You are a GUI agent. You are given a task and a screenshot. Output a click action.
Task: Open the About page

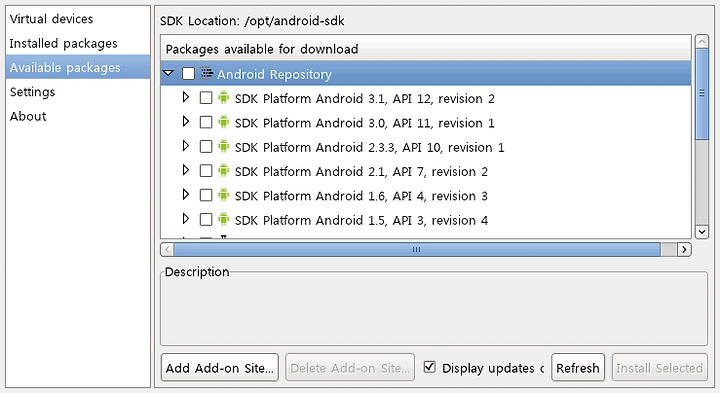point(78,116)
